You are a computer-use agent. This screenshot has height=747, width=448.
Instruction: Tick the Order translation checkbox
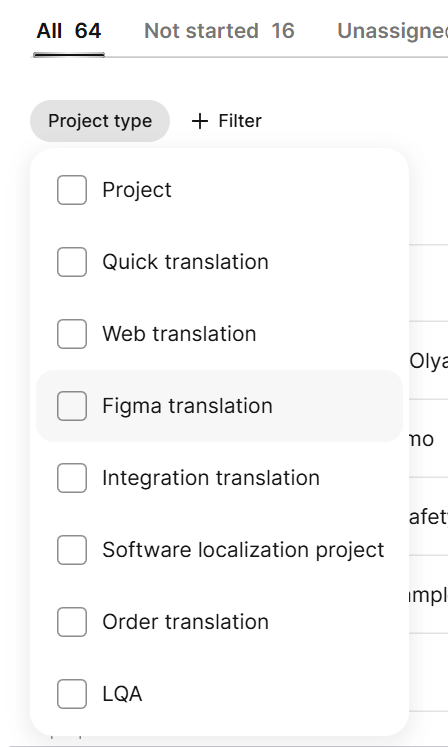click(x=72, y=622)
